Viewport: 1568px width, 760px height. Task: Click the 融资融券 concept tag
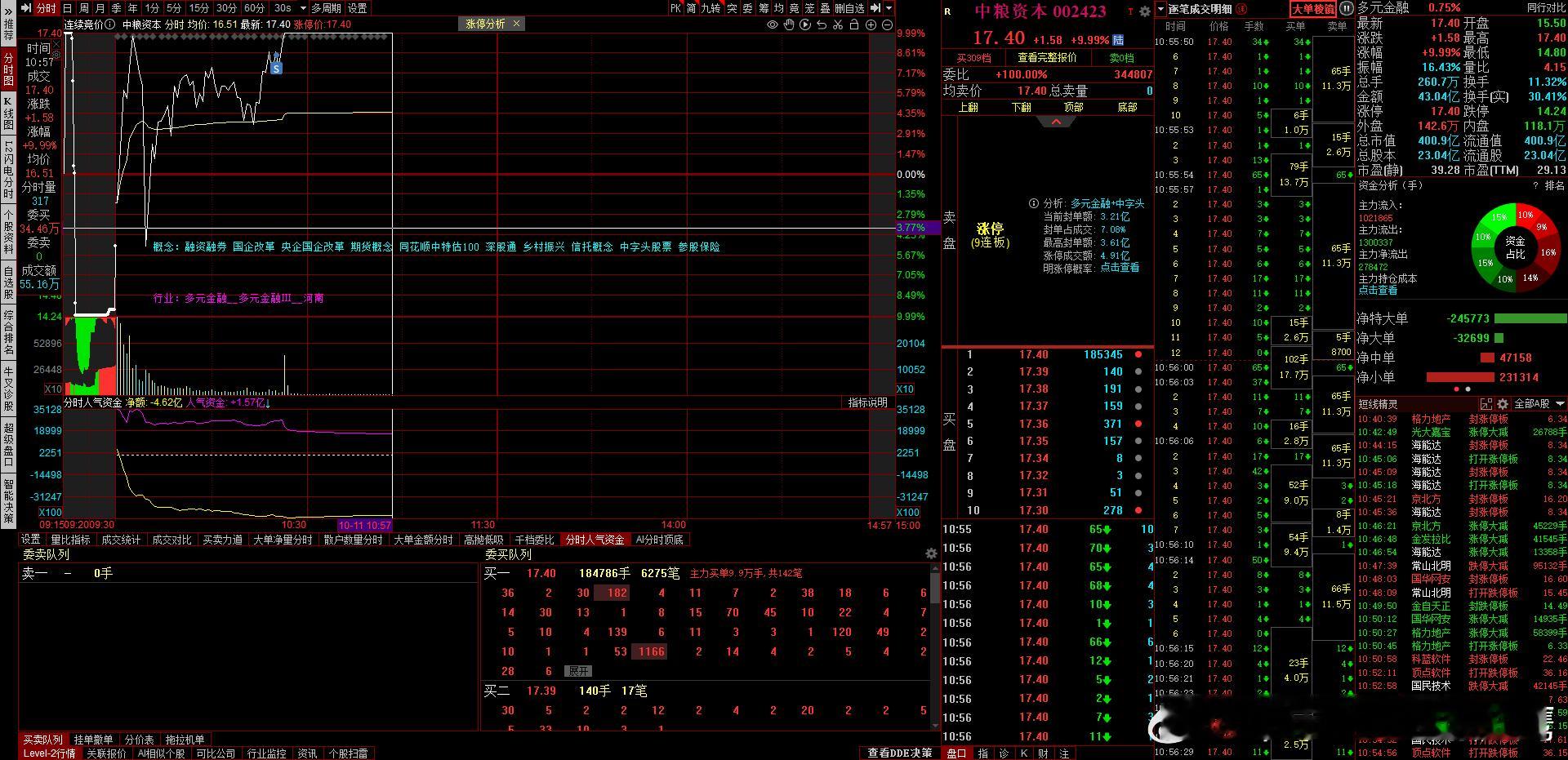pyautogui.click(x=206, y=247)
